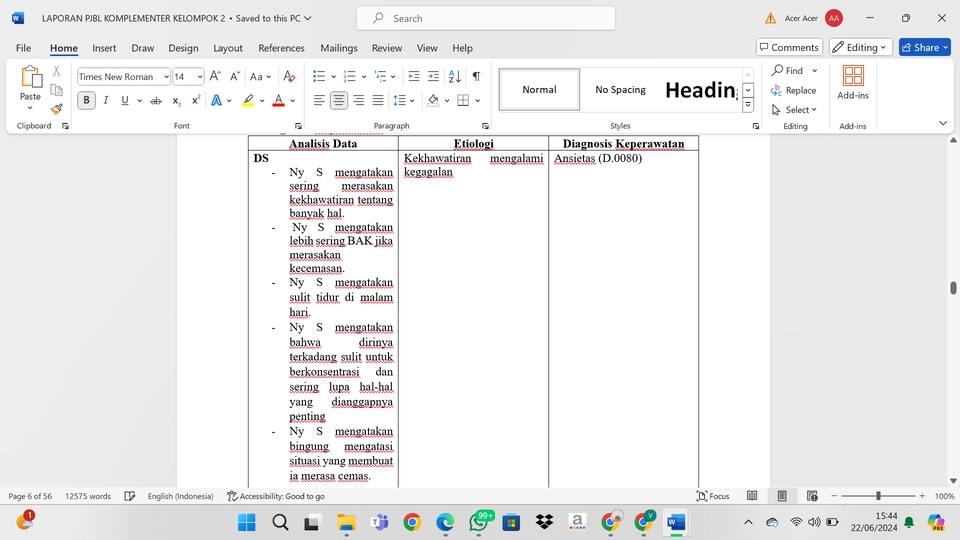
Task: Click Replace in Editing group
Action: (x=793, y=90)
